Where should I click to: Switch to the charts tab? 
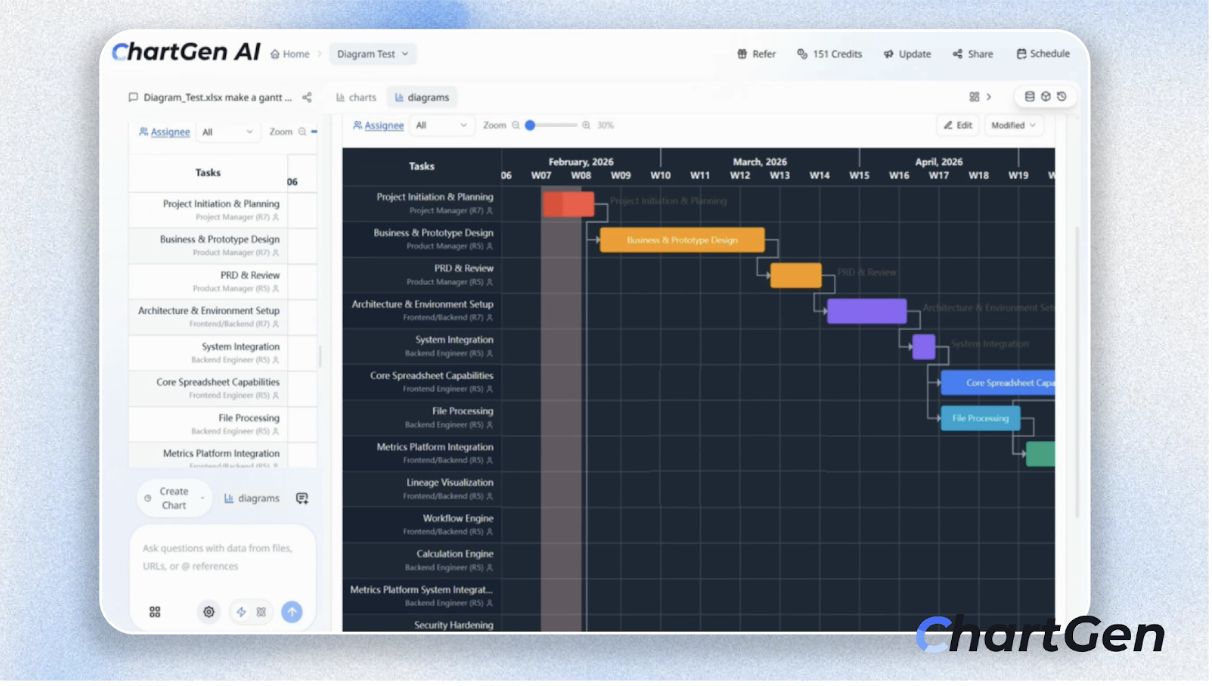356,98
